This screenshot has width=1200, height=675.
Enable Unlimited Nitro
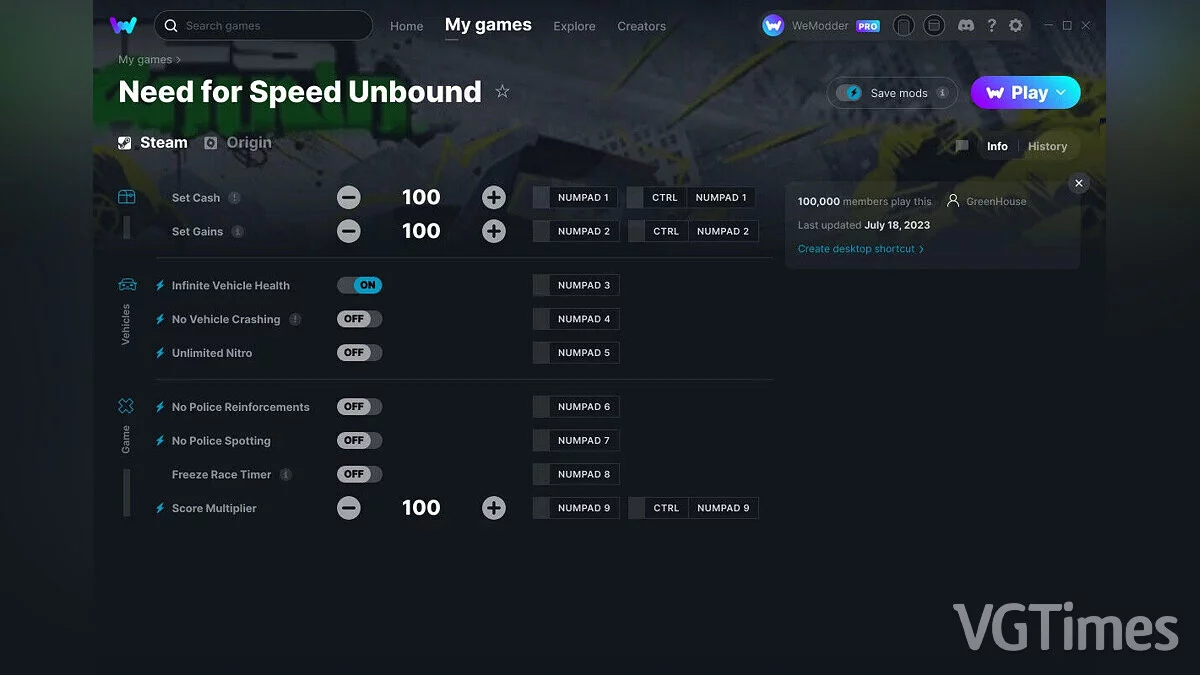[359, 352]
